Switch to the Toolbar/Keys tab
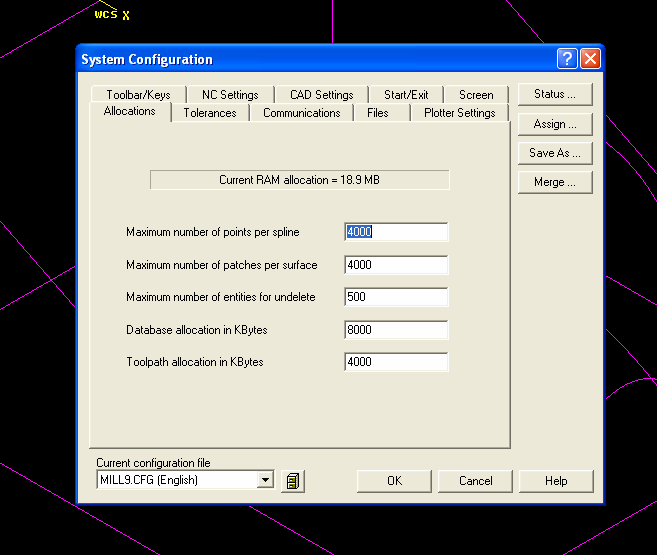Screen dimensions: 657x555 pos(138,95)
